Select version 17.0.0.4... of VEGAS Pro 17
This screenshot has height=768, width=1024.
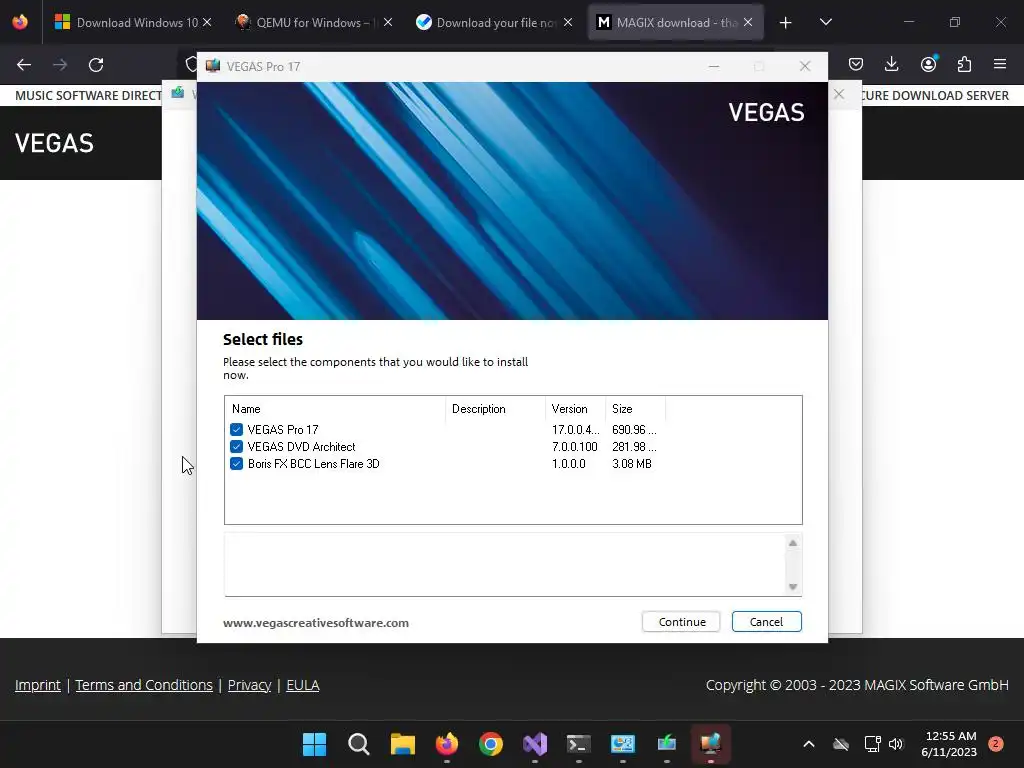[575, 430]
